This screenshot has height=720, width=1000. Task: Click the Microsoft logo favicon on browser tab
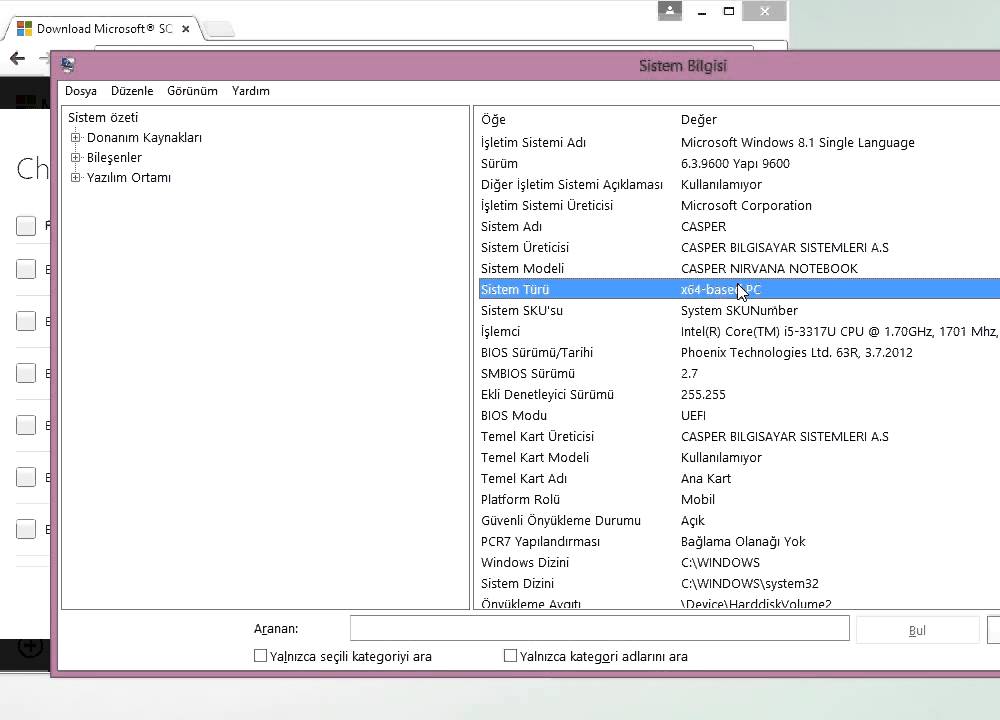[x=24, y=29]
